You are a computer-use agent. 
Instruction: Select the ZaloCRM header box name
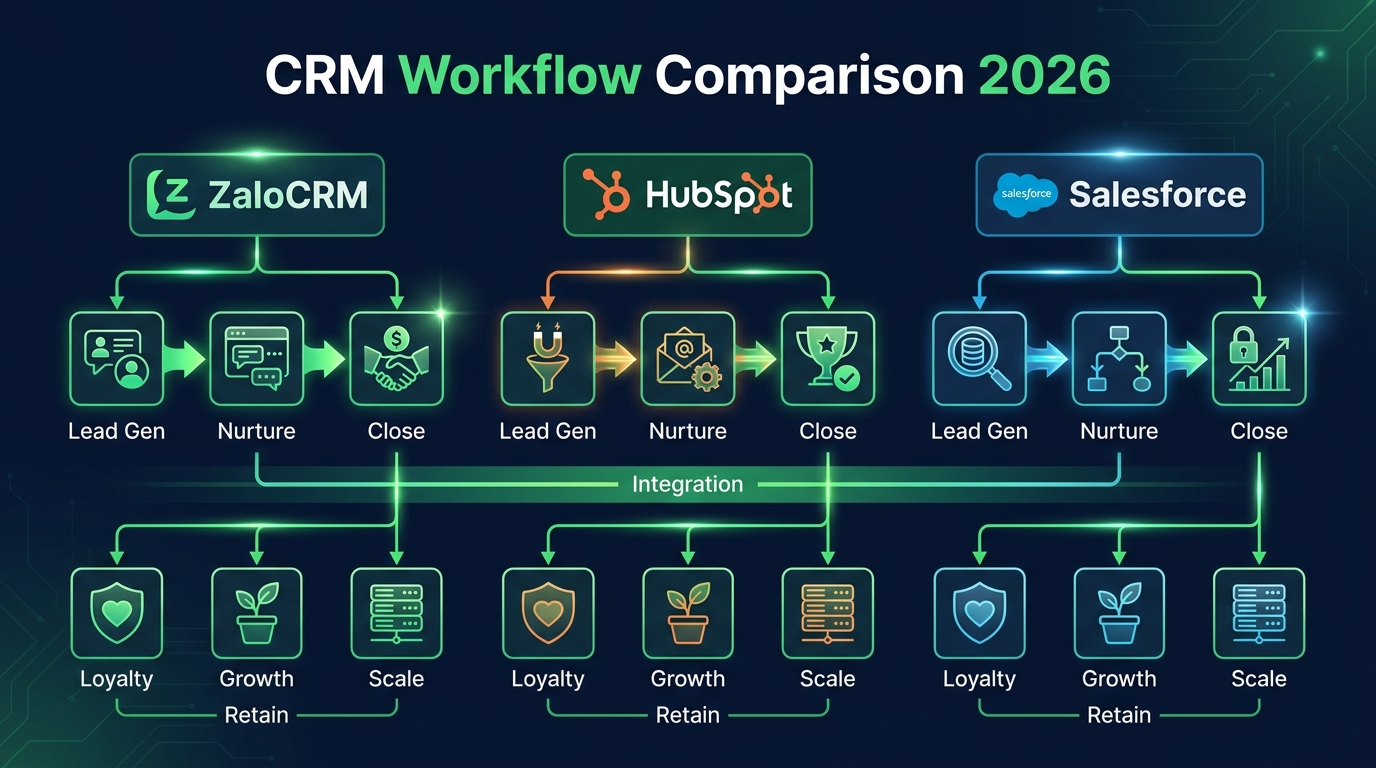[288, 195]
